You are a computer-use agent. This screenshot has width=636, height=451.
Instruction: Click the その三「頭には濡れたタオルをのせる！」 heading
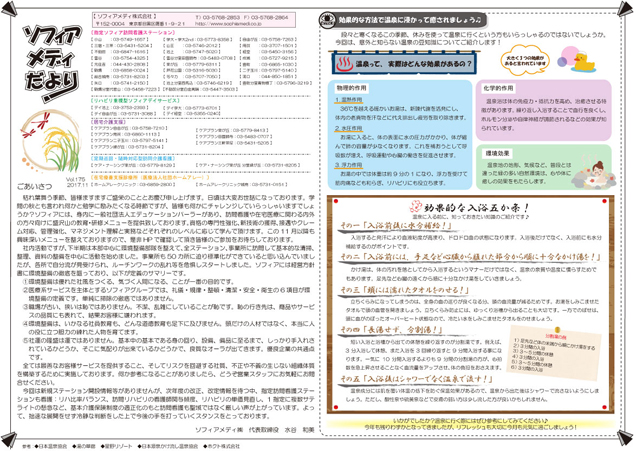[404, 290]
